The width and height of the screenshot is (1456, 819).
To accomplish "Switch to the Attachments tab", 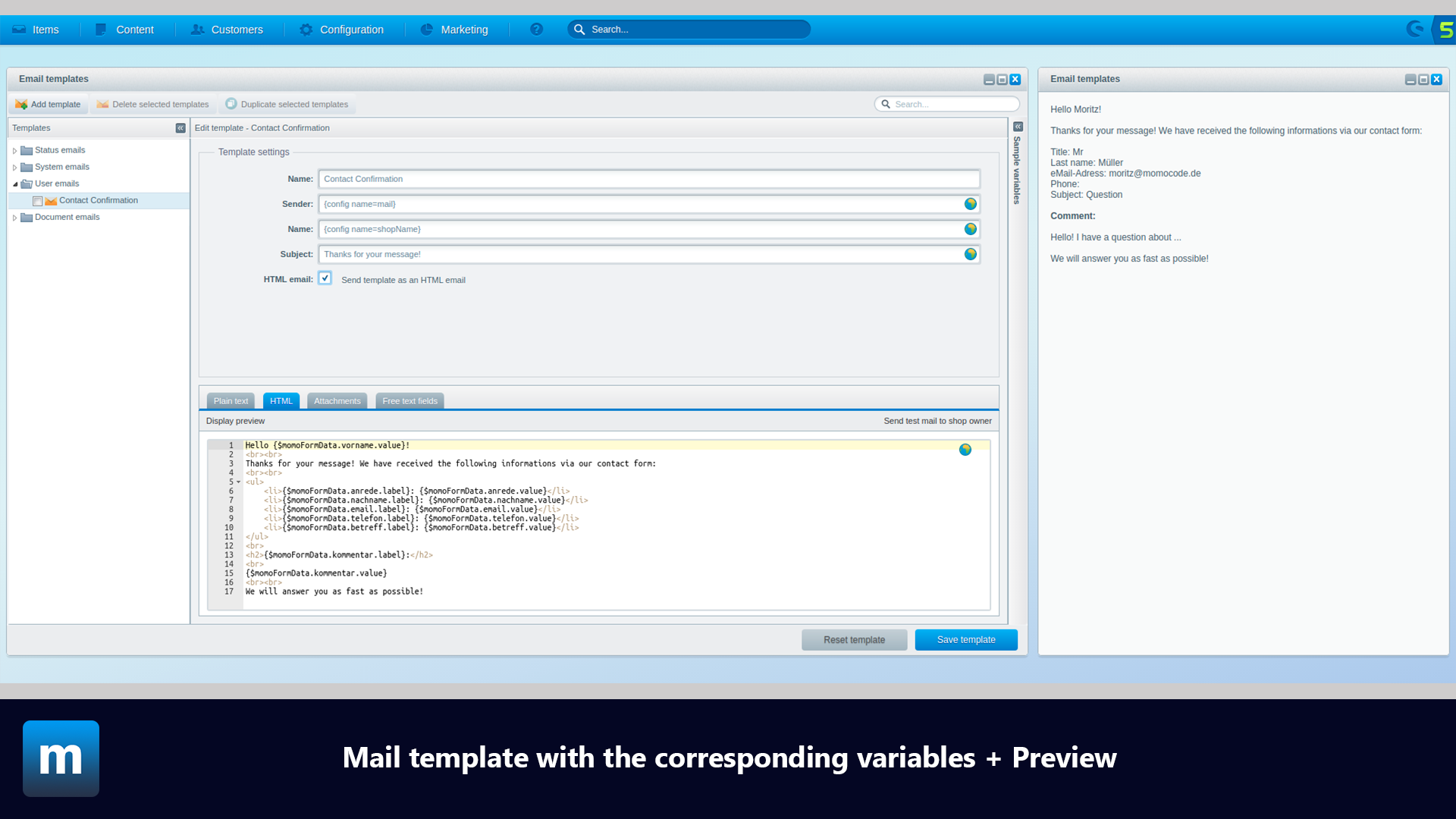I will click(337, 401).
